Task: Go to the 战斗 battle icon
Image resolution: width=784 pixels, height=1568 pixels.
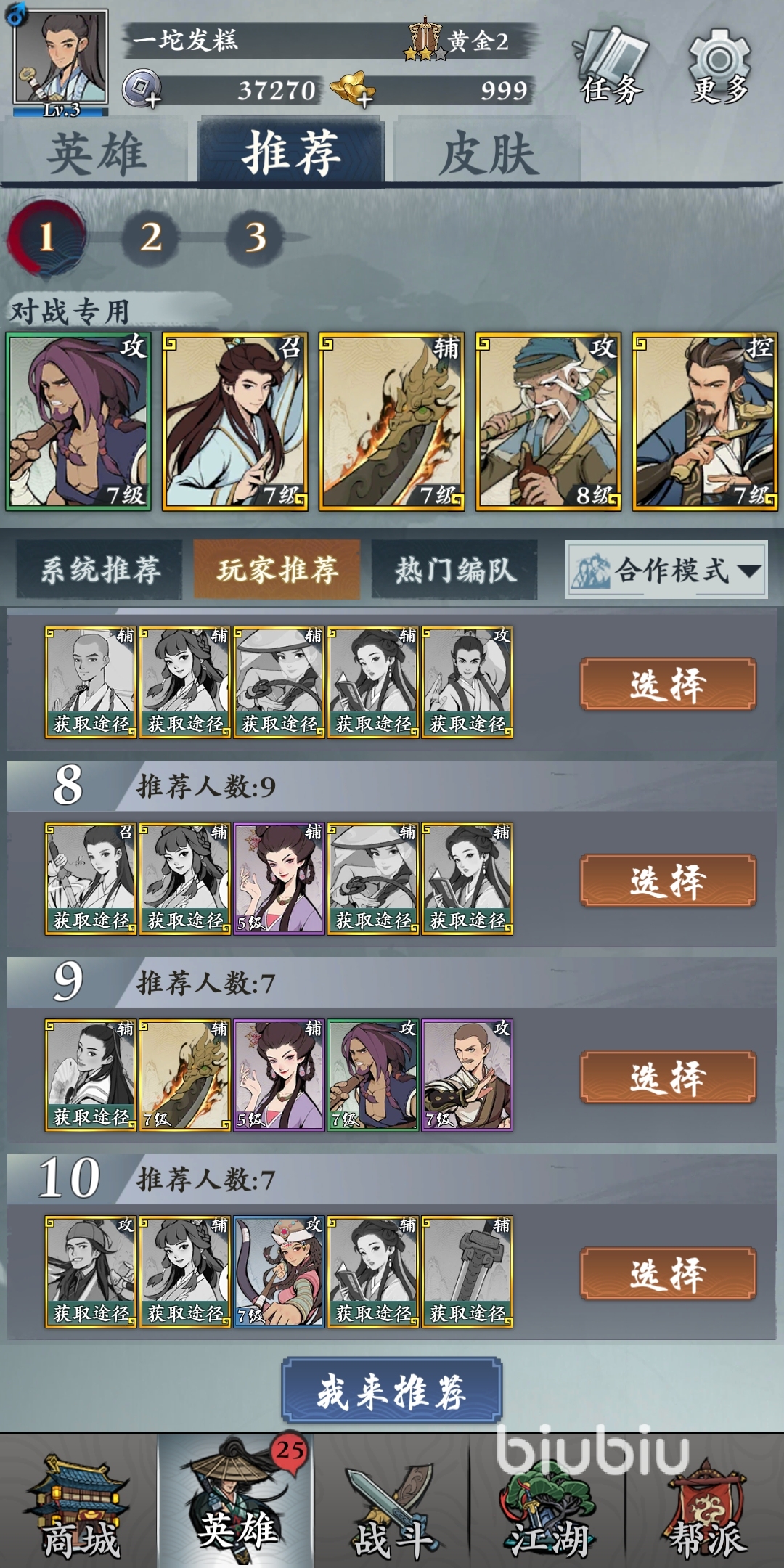Action: tap(392, 1503)
